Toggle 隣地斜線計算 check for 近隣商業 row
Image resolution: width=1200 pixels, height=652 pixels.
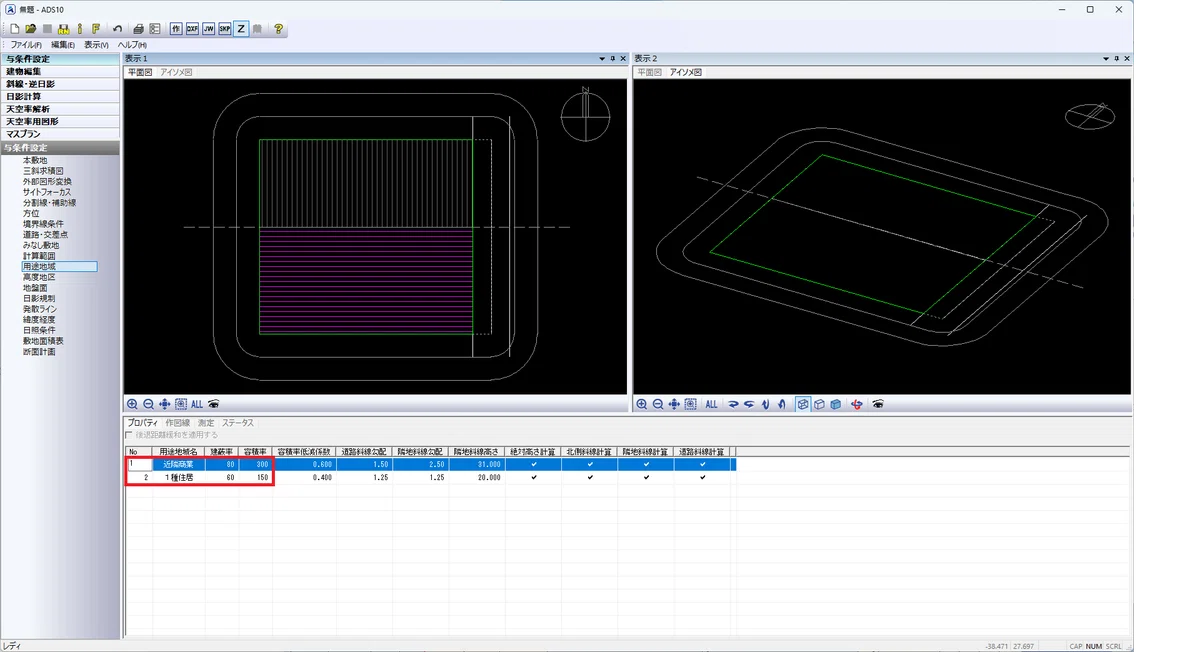pos(646,464)
